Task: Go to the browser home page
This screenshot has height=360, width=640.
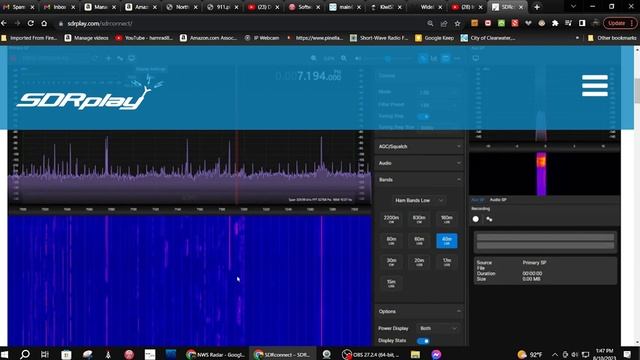Action: click(44, 24)
